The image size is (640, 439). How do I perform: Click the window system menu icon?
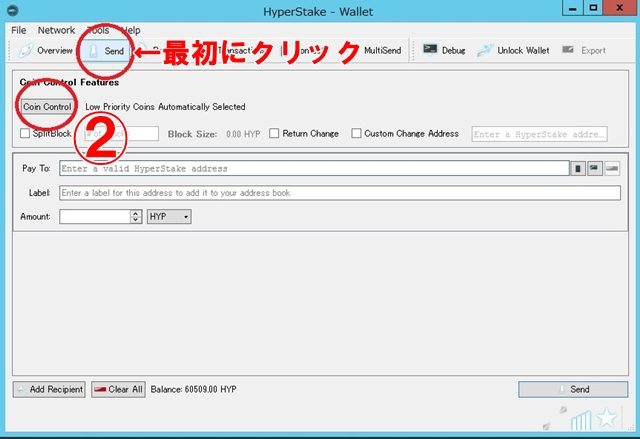click(x=13, y=10)
